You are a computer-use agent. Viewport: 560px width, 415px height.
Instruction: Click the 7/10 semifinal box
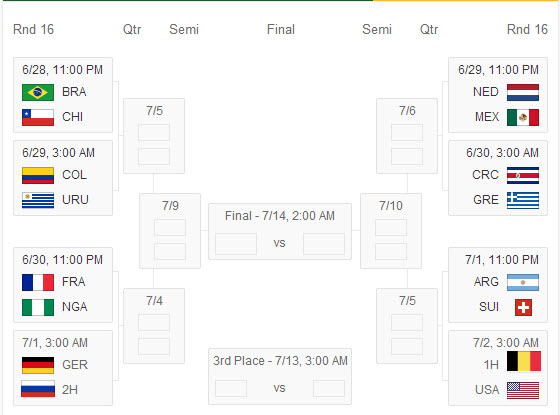(x=391, y=231)
